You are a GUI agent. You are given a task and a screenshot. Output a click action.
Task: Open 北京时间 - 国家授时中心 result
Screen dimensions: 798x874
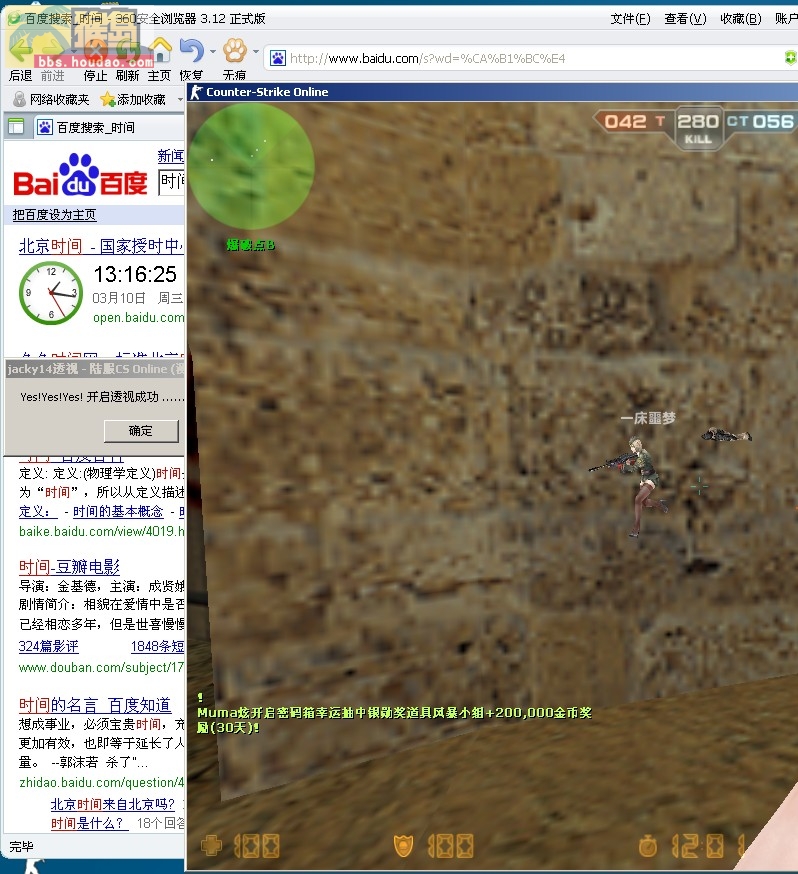101,246
